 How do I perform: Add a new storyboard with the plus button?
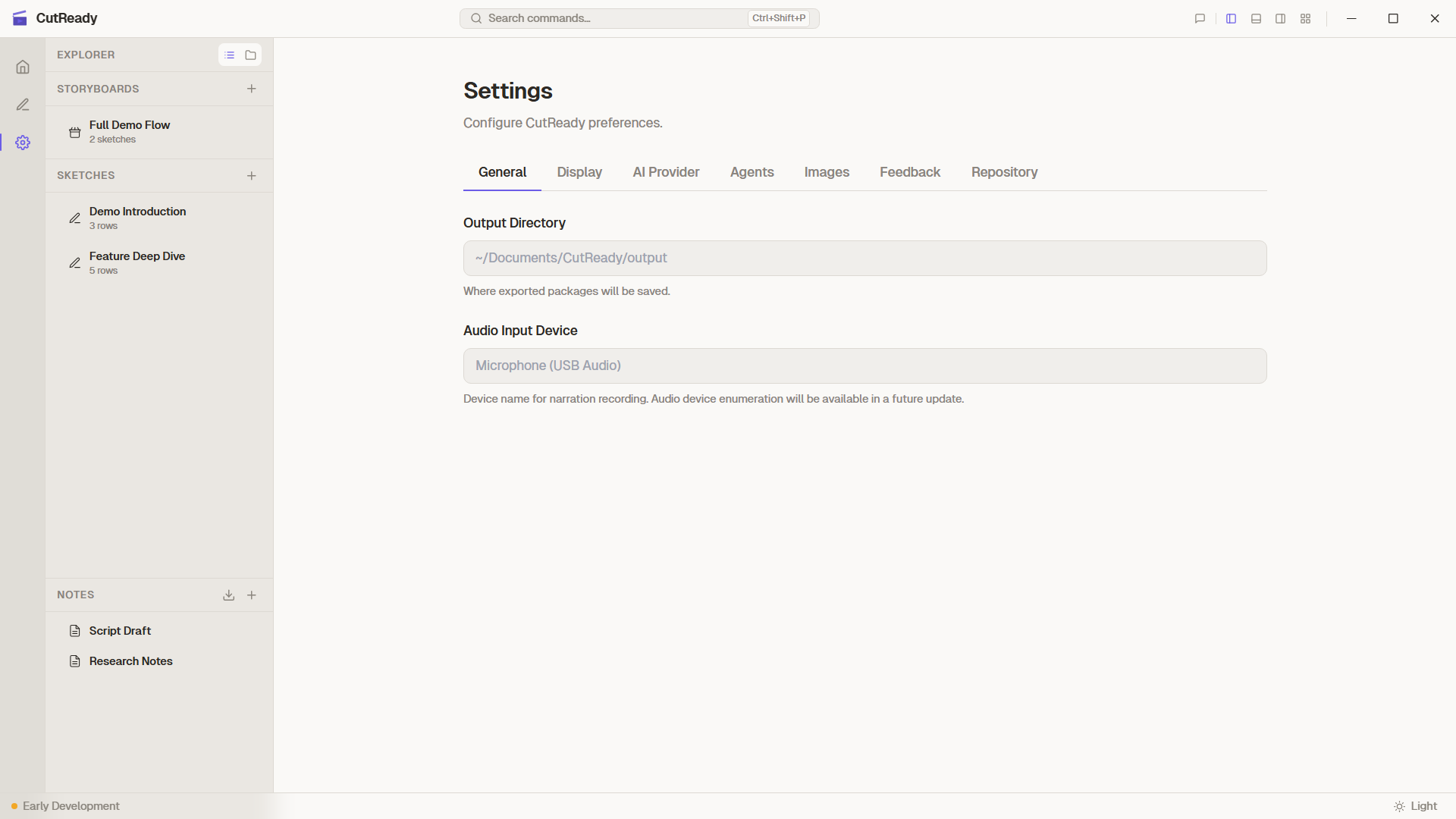coord(252,89)
